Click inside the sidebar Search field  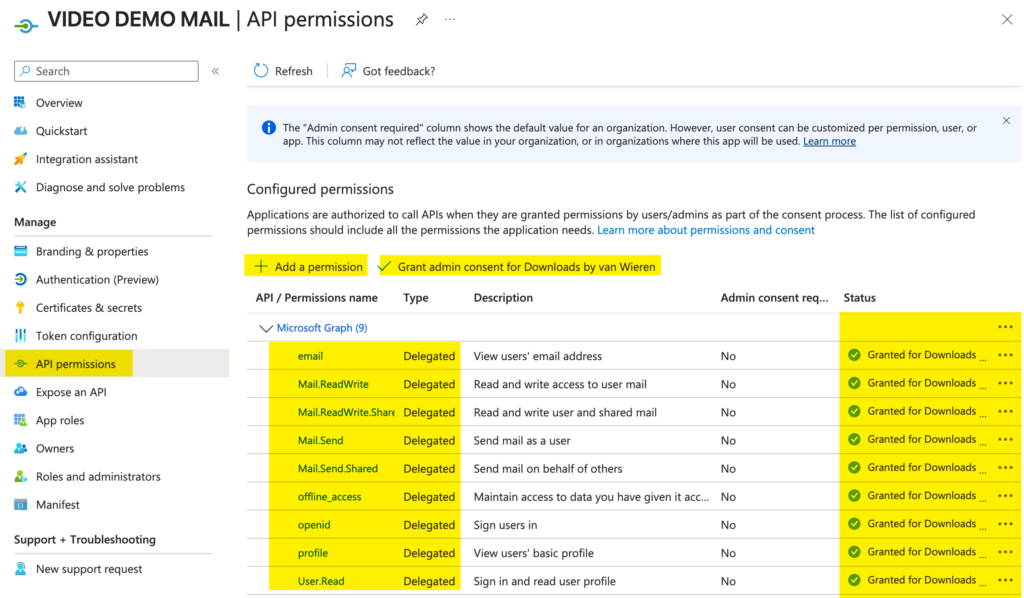(105, 70)
